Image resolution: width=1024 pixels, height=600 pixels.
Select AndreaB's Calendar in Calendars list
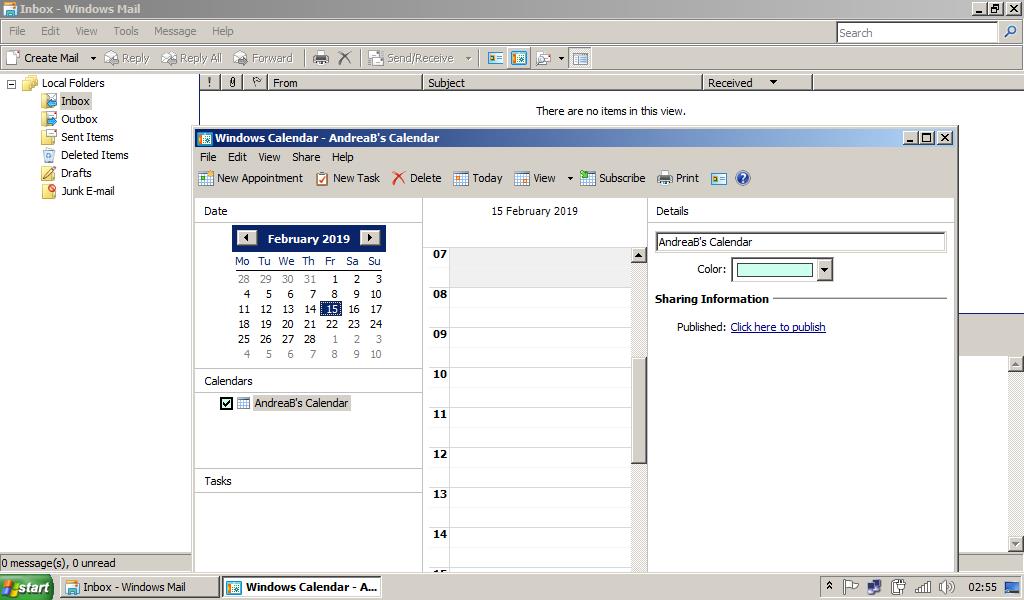coord(301,403)
